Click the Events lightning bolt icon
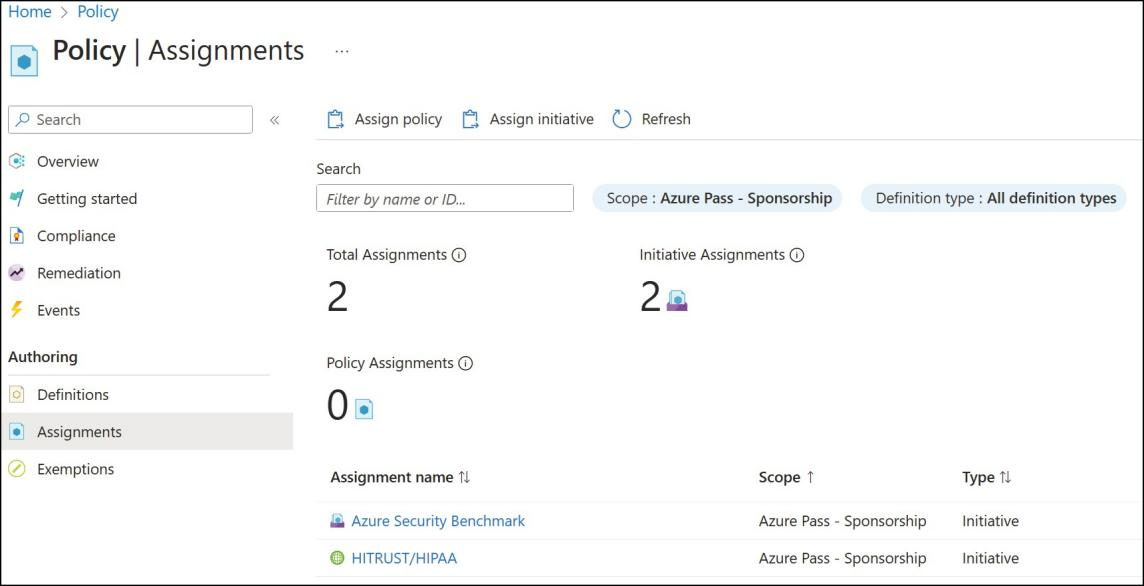 pos(17,310)
